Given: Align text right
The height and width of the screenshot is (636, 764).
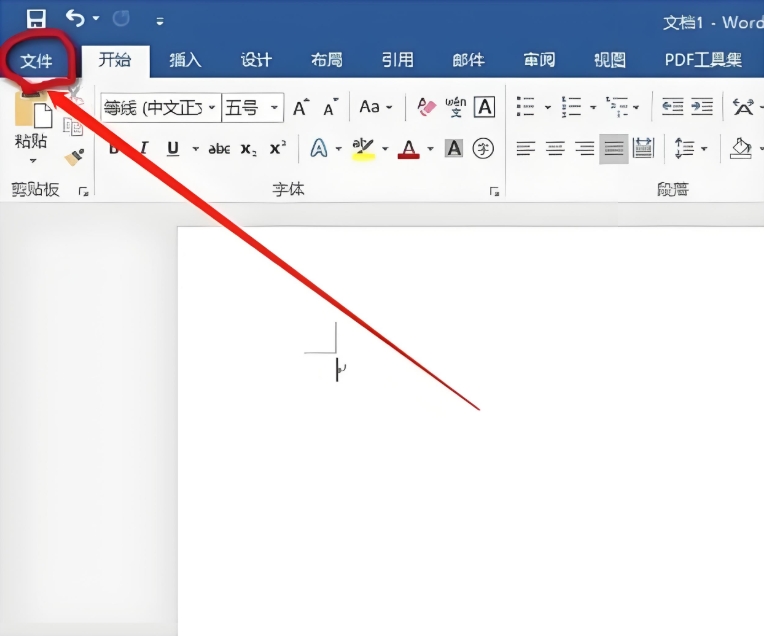Looking at the screenshot, I should click(584, 148).
